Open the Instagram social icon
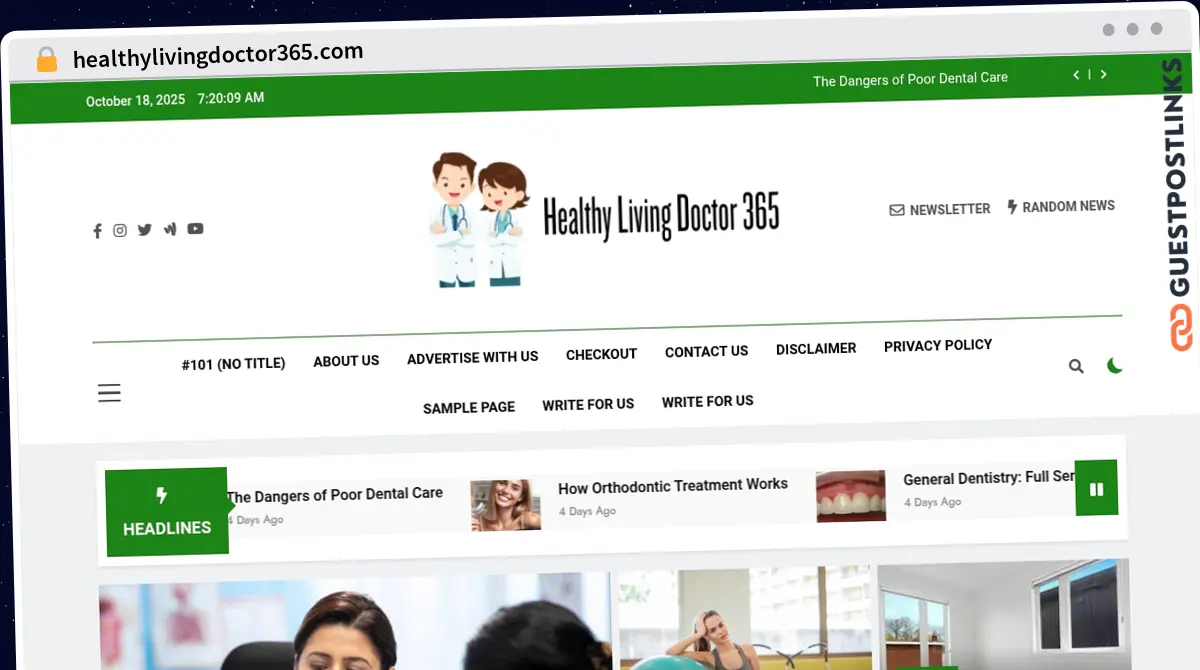 120,230
